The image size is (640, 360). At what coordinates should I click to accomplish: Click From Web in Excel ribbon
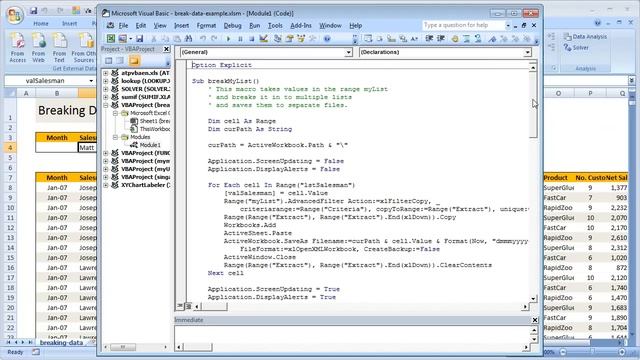coord(38,48)
